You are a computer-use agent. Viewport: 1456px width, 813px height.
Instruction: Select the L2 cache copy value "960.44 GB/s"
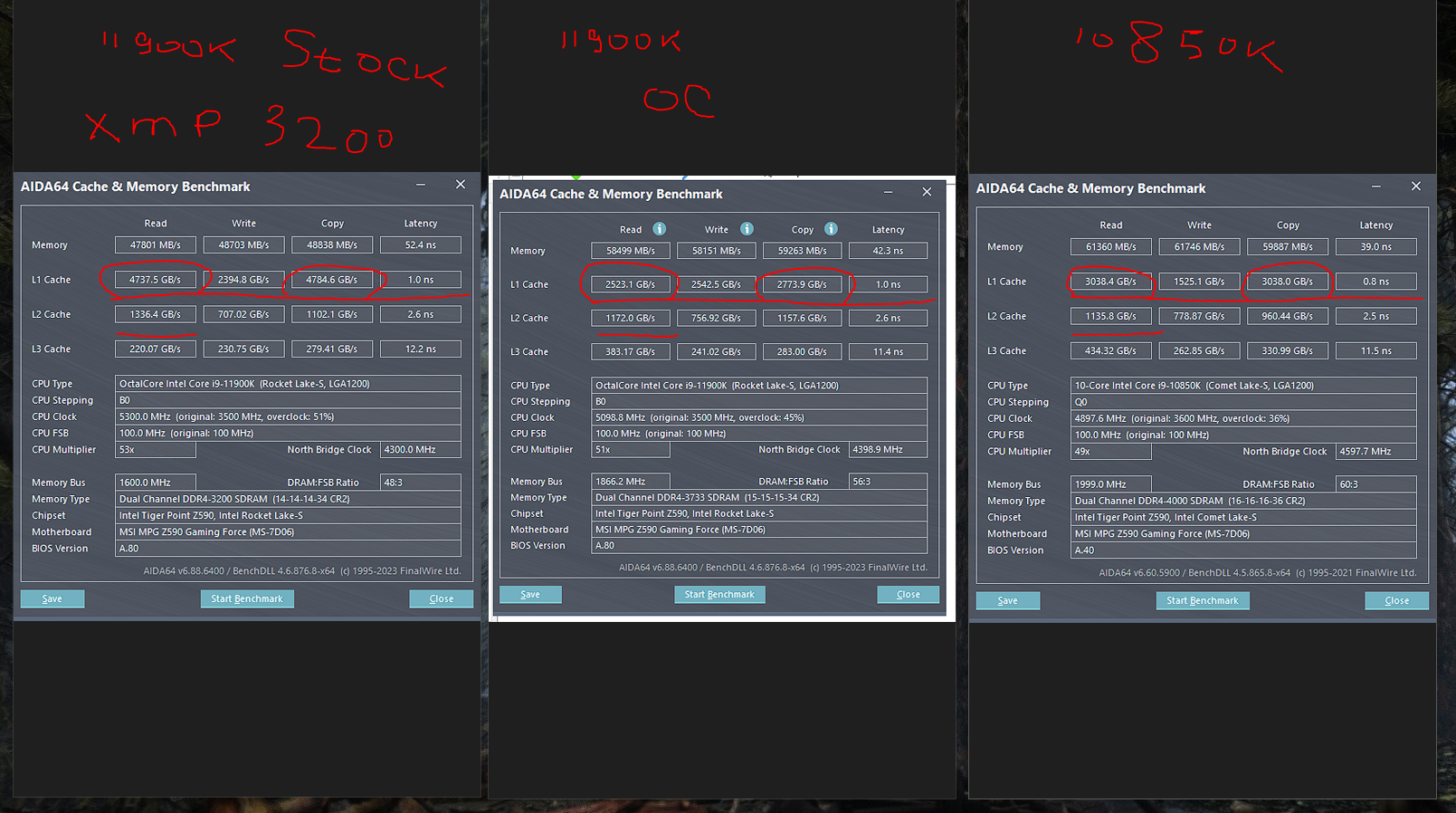point(1288,316)
